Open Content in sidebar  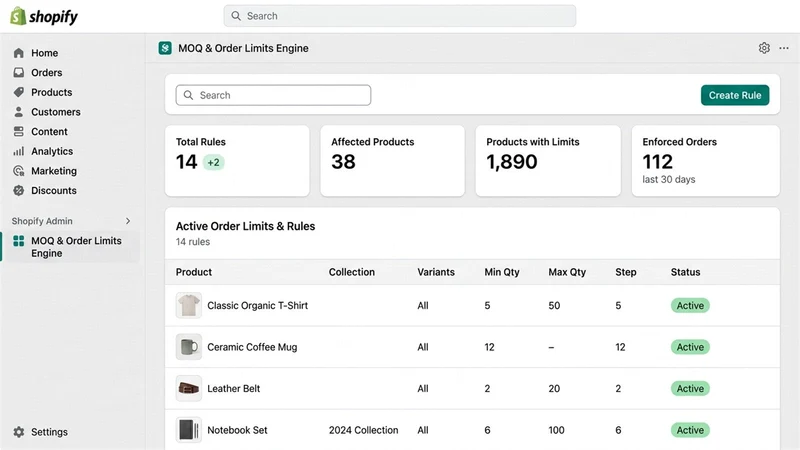coord(49,132)
